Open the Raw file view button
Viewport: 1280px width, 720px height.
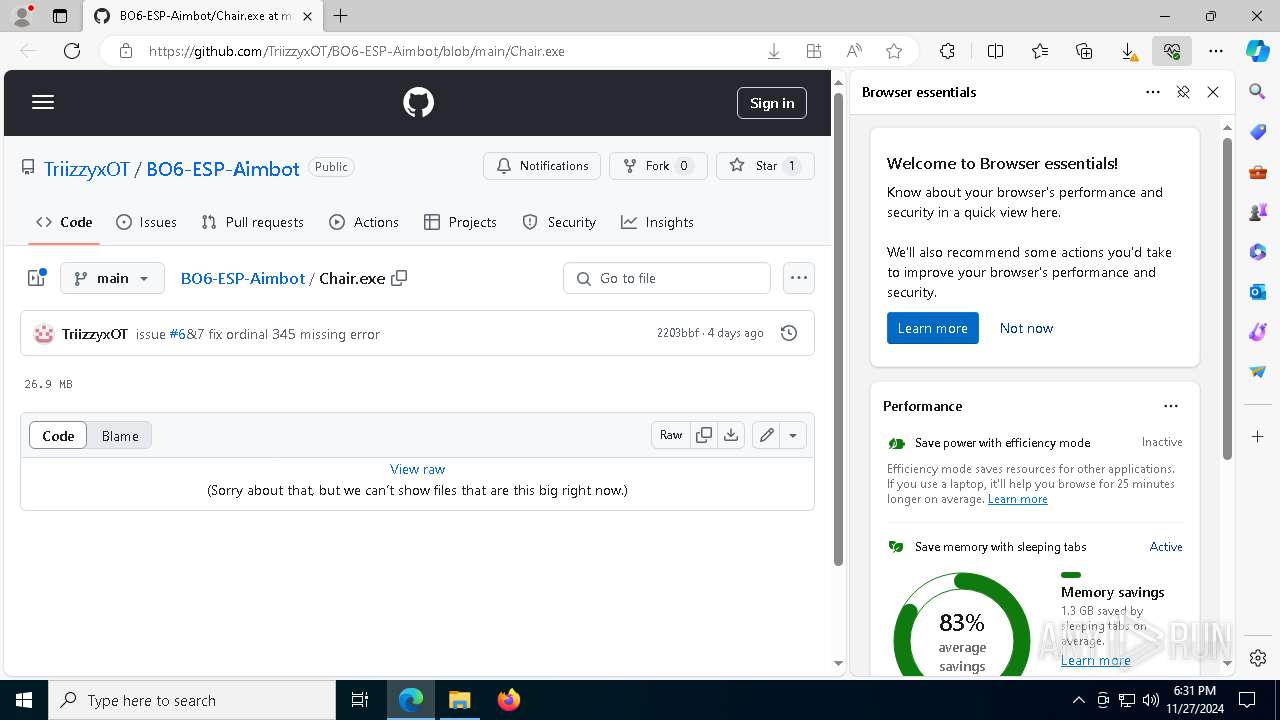671,435
